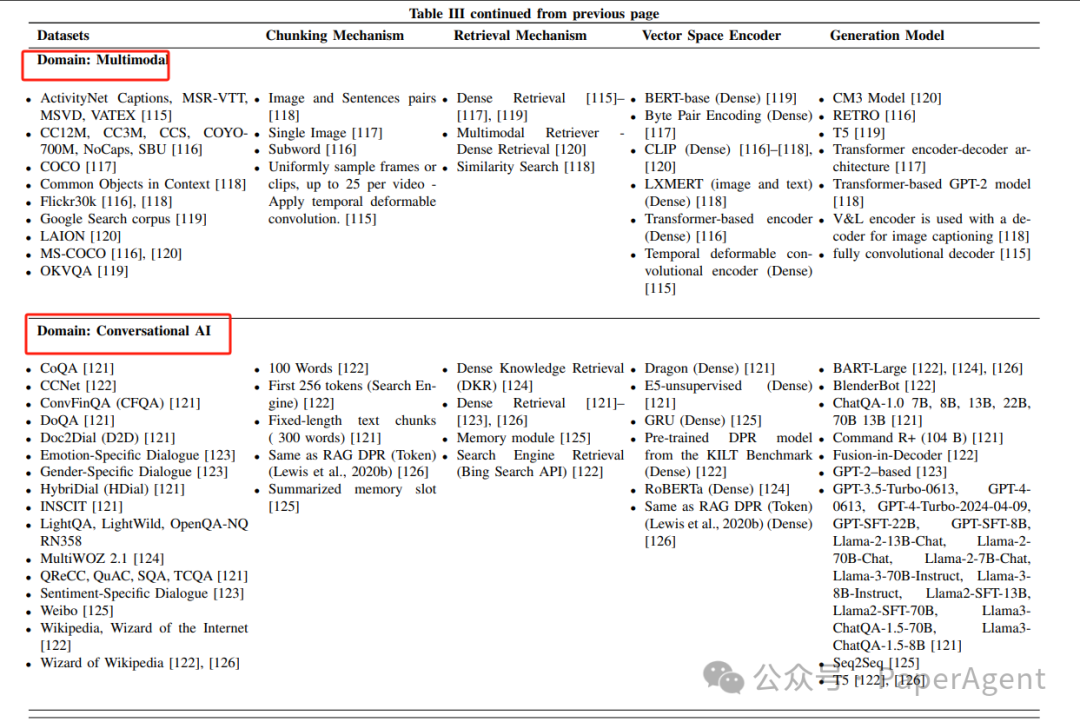
Task: Click the 'Chunking Mechanism' column header
Action: pos(335,36)
